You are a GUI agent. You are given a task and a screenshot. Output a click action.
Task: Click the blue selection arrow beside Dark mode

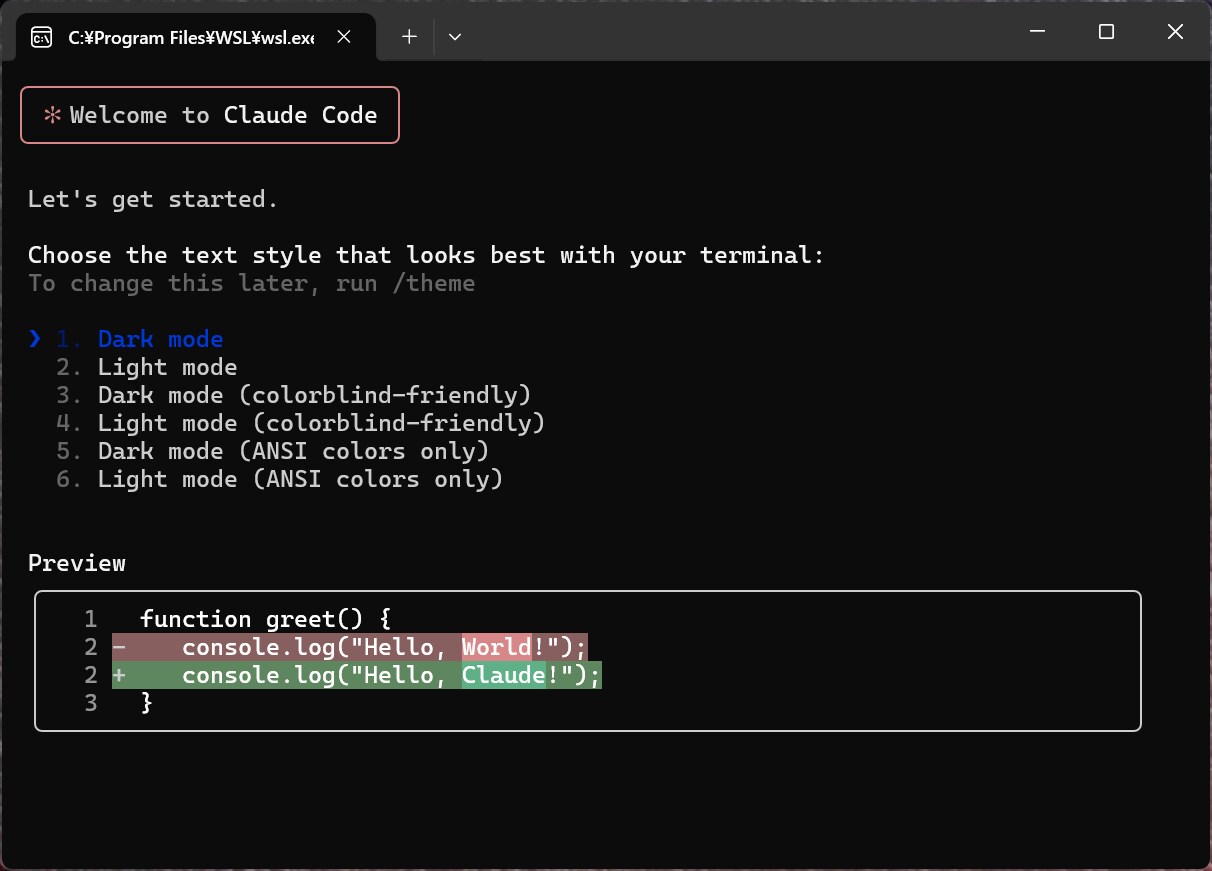(x=35, y=339)
